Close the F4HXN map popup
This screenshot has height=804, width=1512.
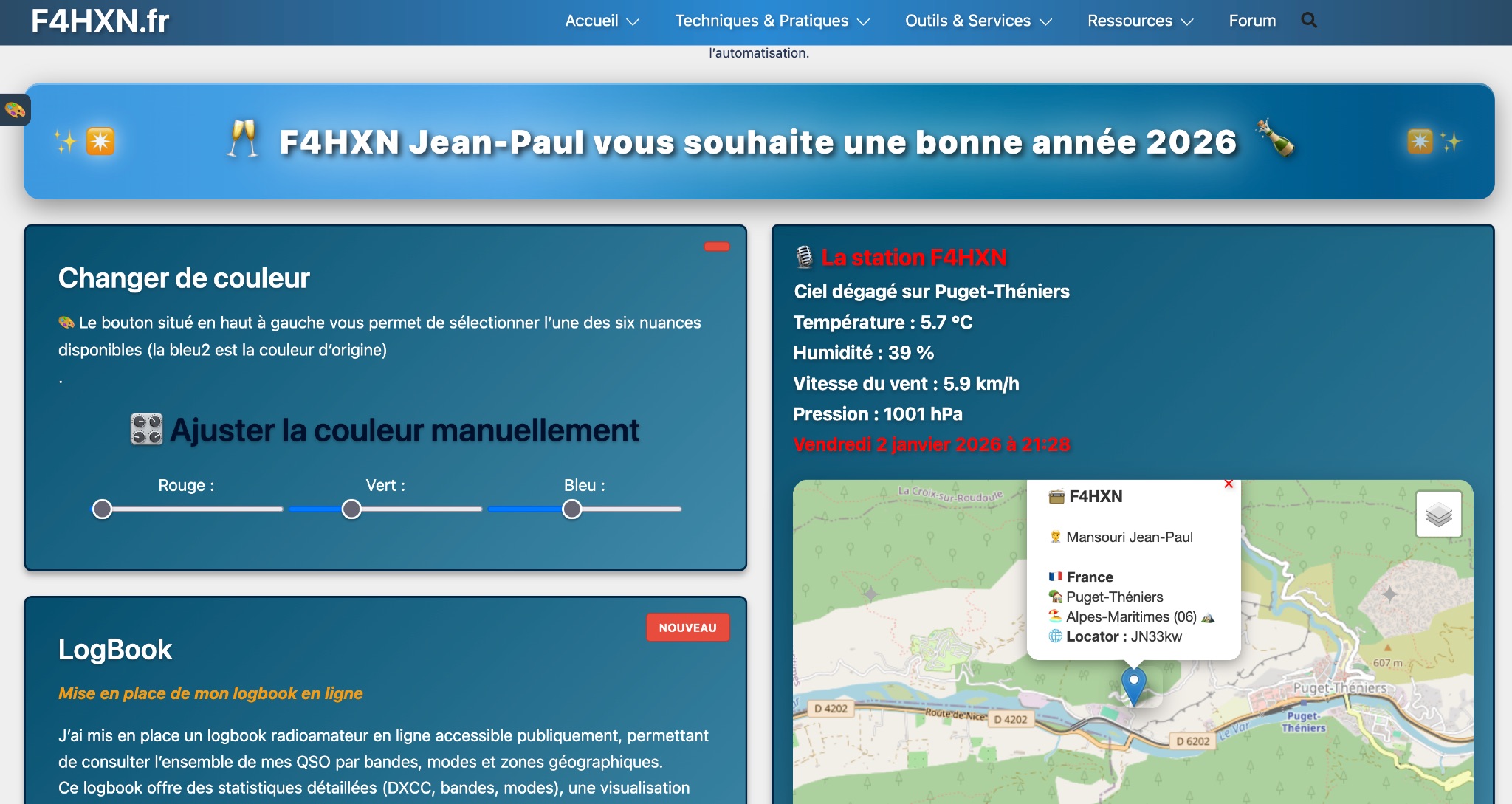(1228, 484)
